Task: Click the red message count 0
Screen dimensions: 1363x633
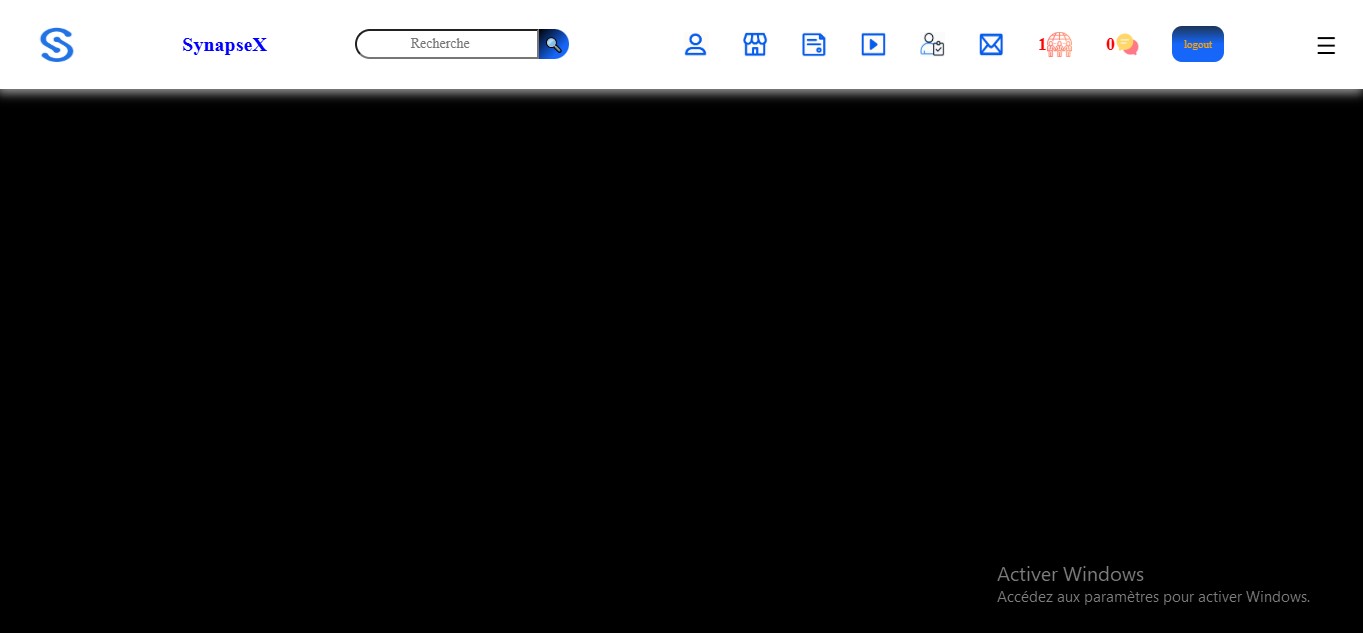Action: pyautogui.click(x=1110, y=45)
